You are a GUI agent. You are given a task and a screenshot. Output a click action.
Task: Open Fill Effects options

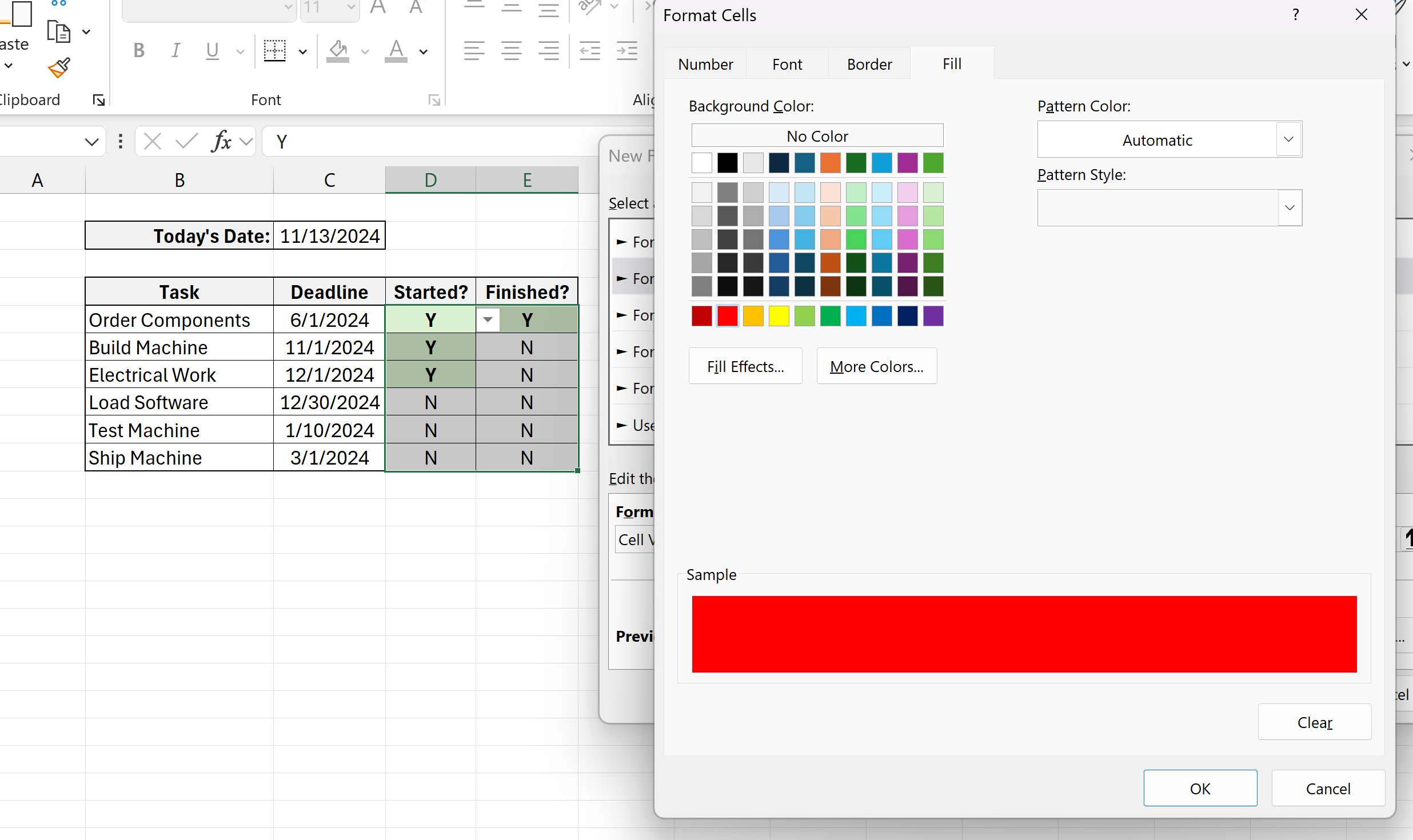point(745,366)
